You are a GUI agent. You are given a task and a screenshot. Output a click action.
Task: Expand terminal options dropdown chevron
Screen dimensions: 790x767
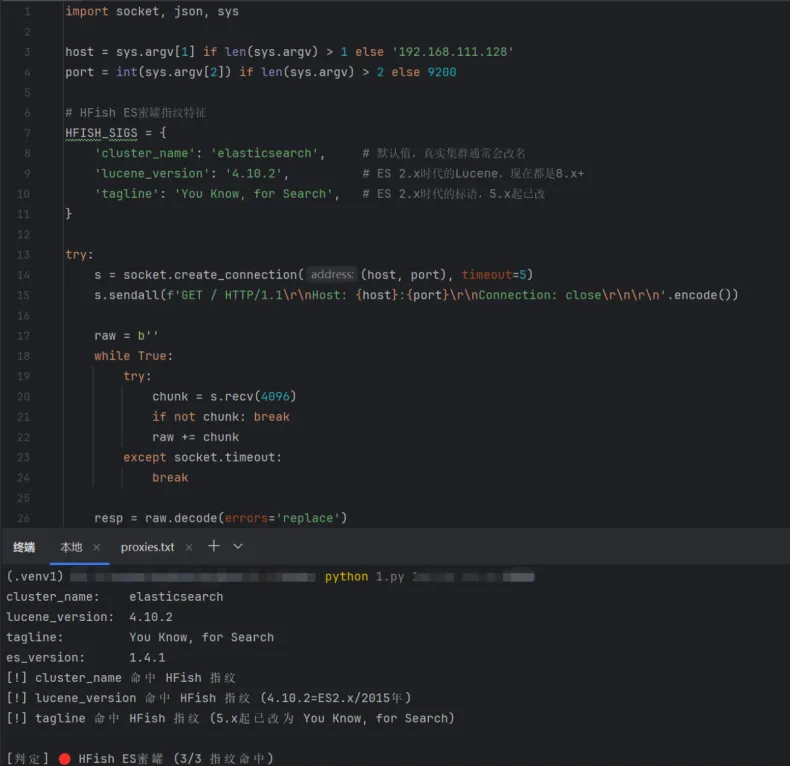tap(238, 547)
